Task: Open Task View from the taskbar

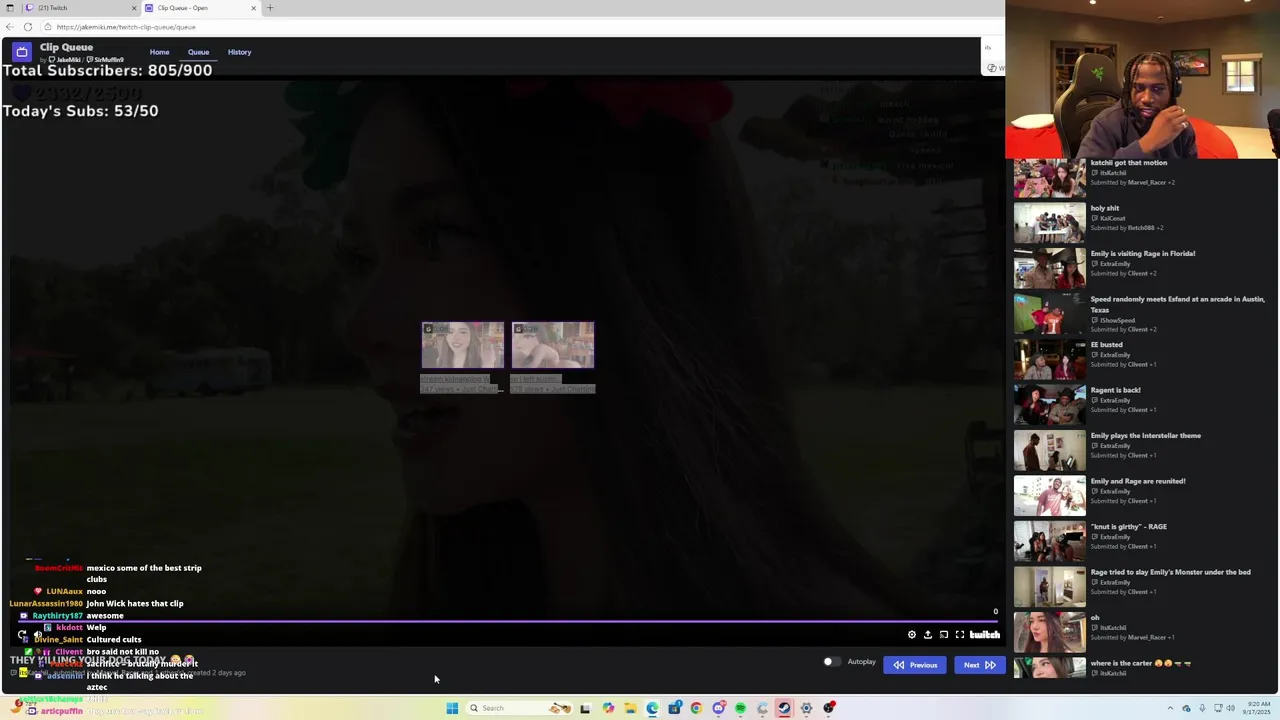Action: [x=585, y=708]
